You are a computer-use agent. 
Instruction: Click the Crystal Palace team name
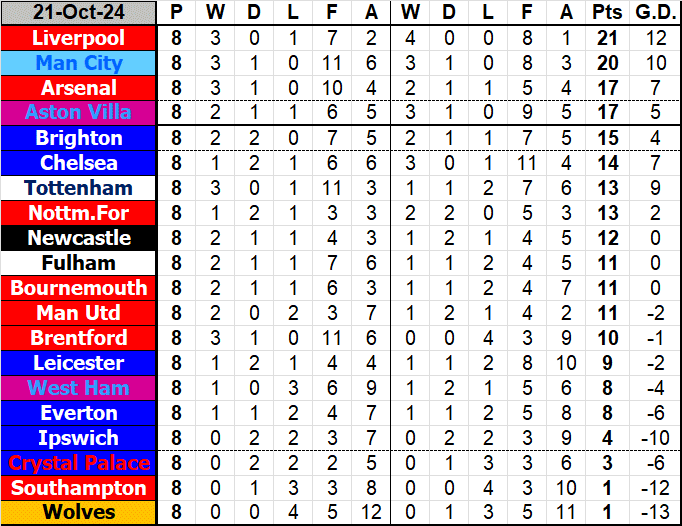click(79, 463)
